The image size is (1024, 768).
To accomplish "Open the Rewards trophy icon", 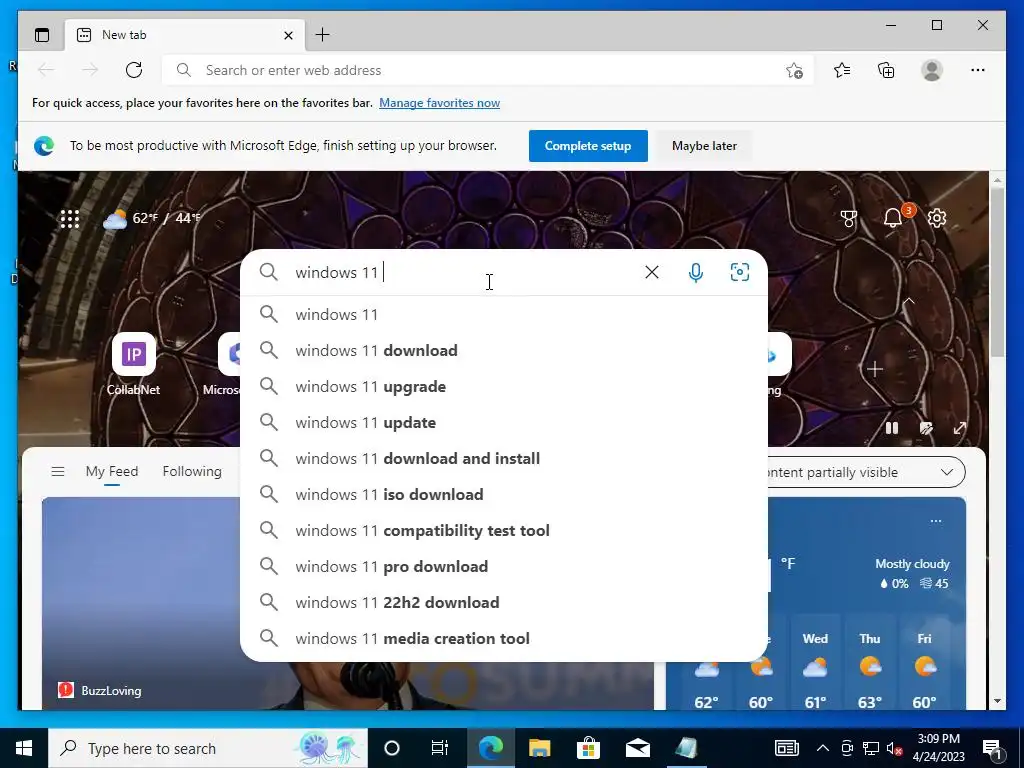I will (848, 218).
